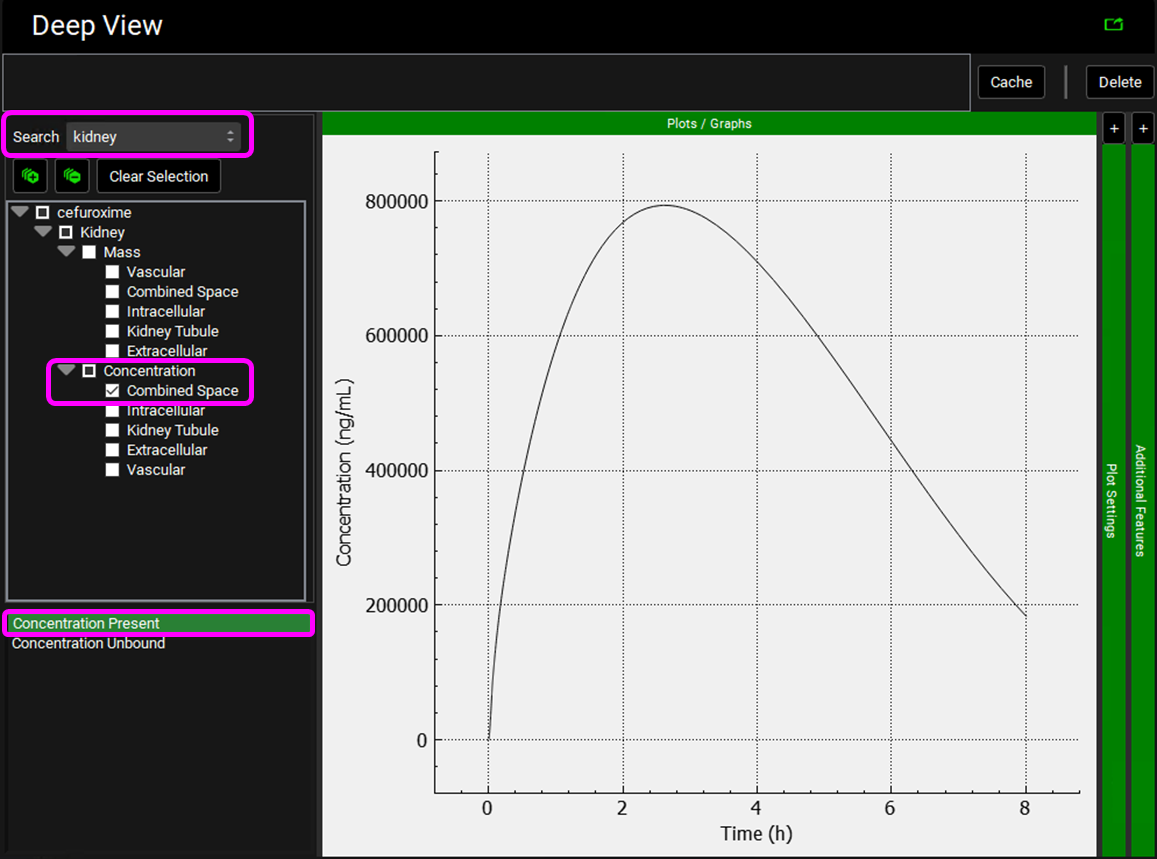
Task: Uncheck Combined Space under Concentration
Action: (113, 391)
